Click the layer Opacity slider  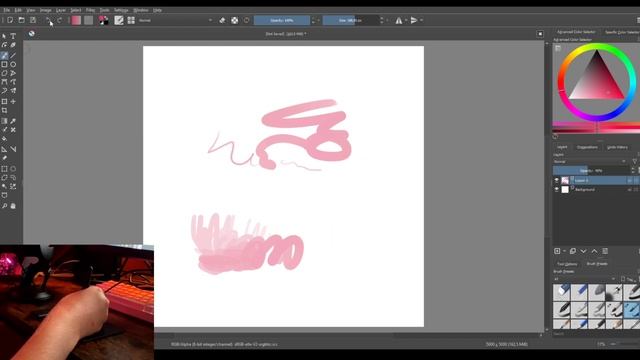(x=592, y=171)
